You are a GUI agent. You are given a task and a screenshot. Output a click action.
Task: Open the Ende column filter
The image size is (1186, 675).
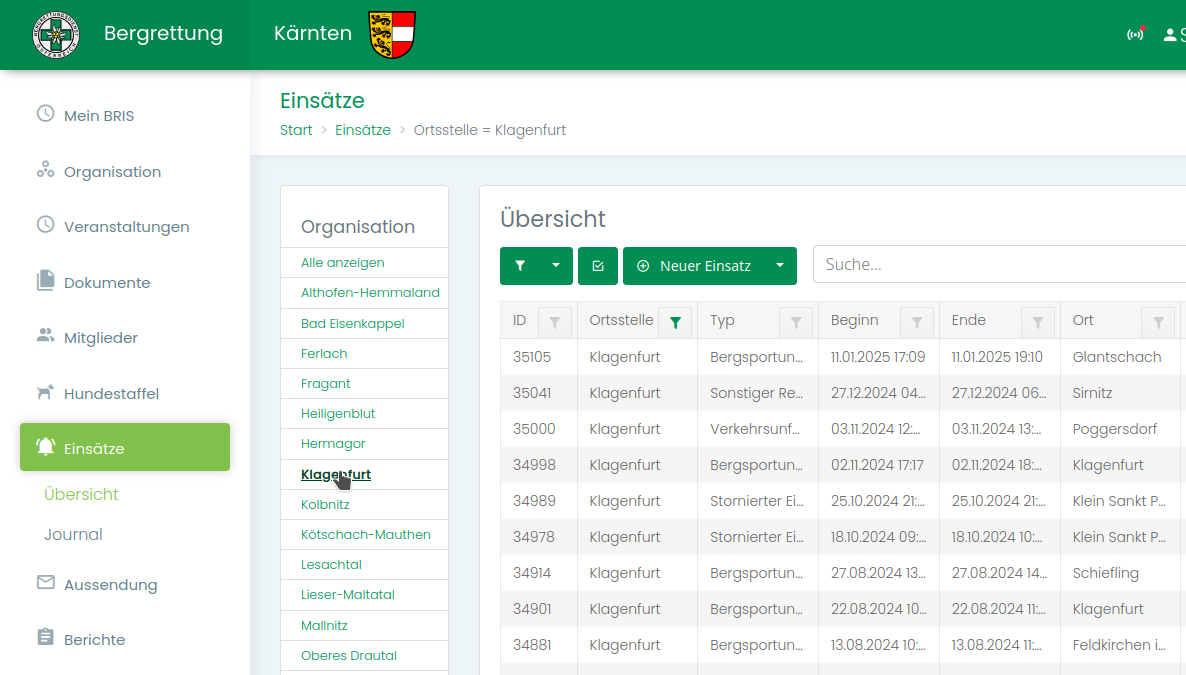pyautogui.click(x=1038, y=322)
